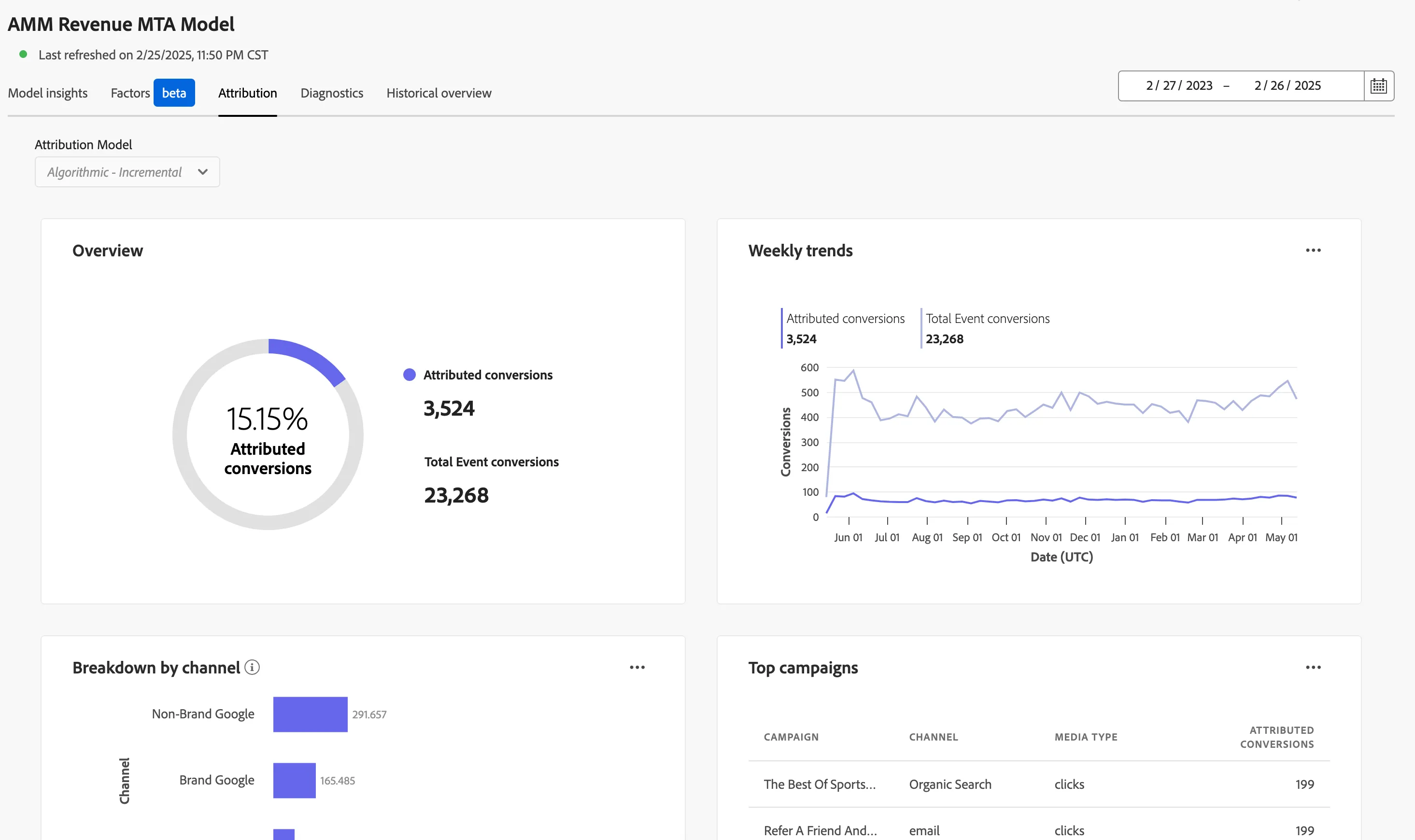1415x840 pixels.
Task: Click the Brand Google bar
Action: tap(295, 781)
